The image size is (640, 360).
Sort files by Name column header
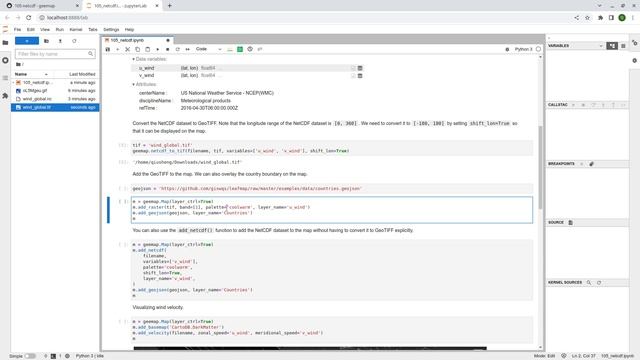(31, 74)
